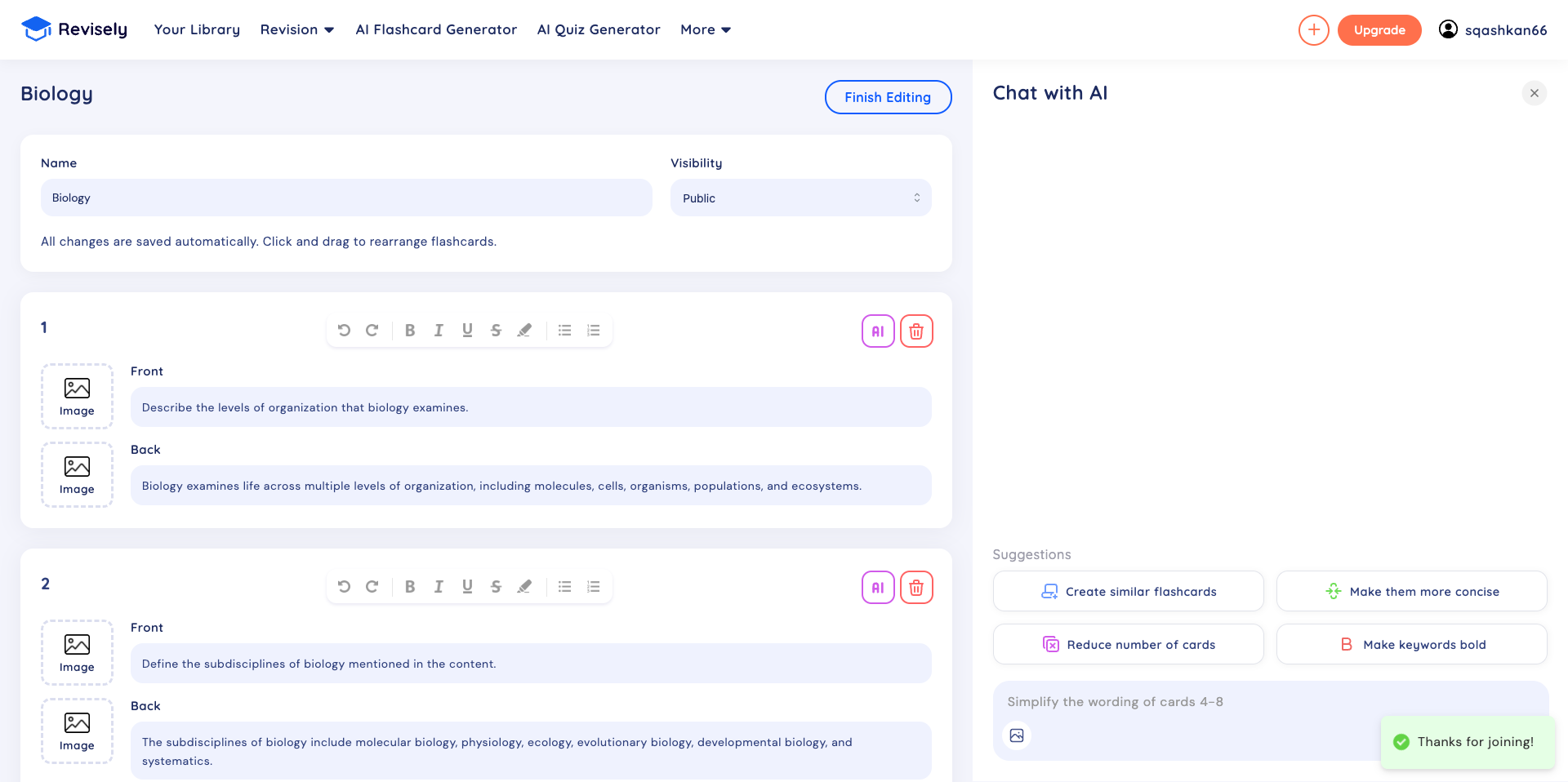The height and width of the screenshot is (782, 1568).
Task: Select the numbered list icon on card 1
Action: pyautogui.click(x=594, y=331)
